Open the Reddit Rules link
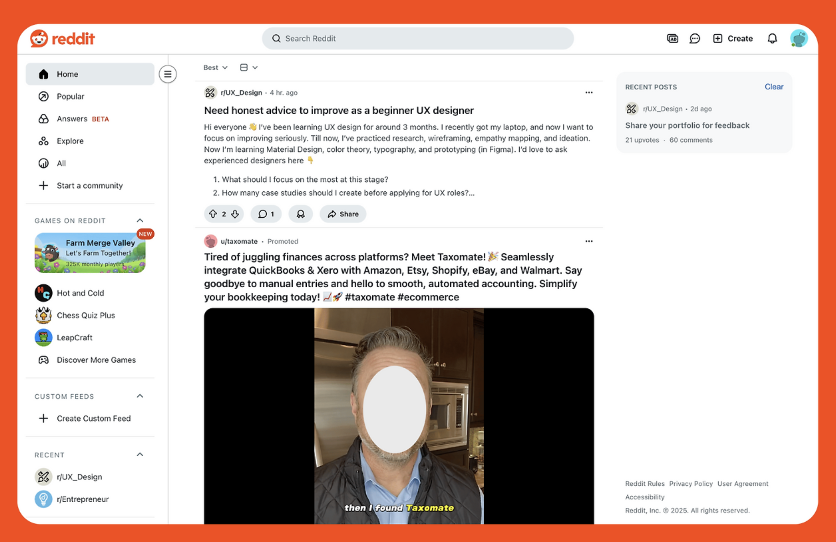This screenshot has width=836, height=542. pyautogui.click(x=645, y=484)
